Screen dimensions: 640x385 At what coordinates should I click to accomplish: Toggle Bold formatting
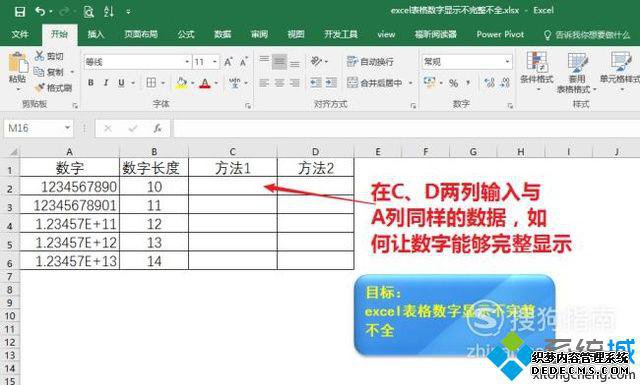coord(91,83)
